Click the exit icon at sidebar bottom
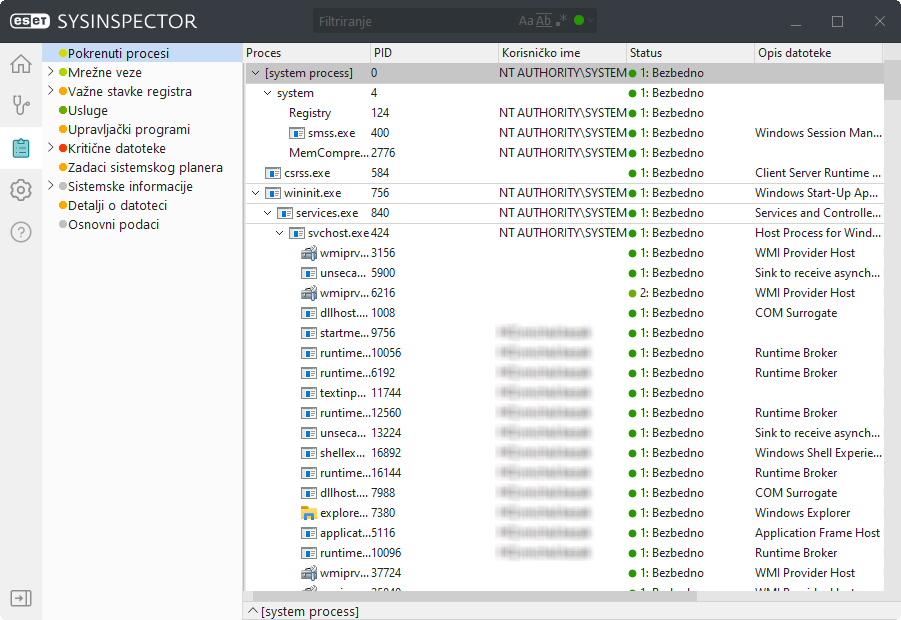The width and height of the screenshot is (901, 620). (20, 597)
